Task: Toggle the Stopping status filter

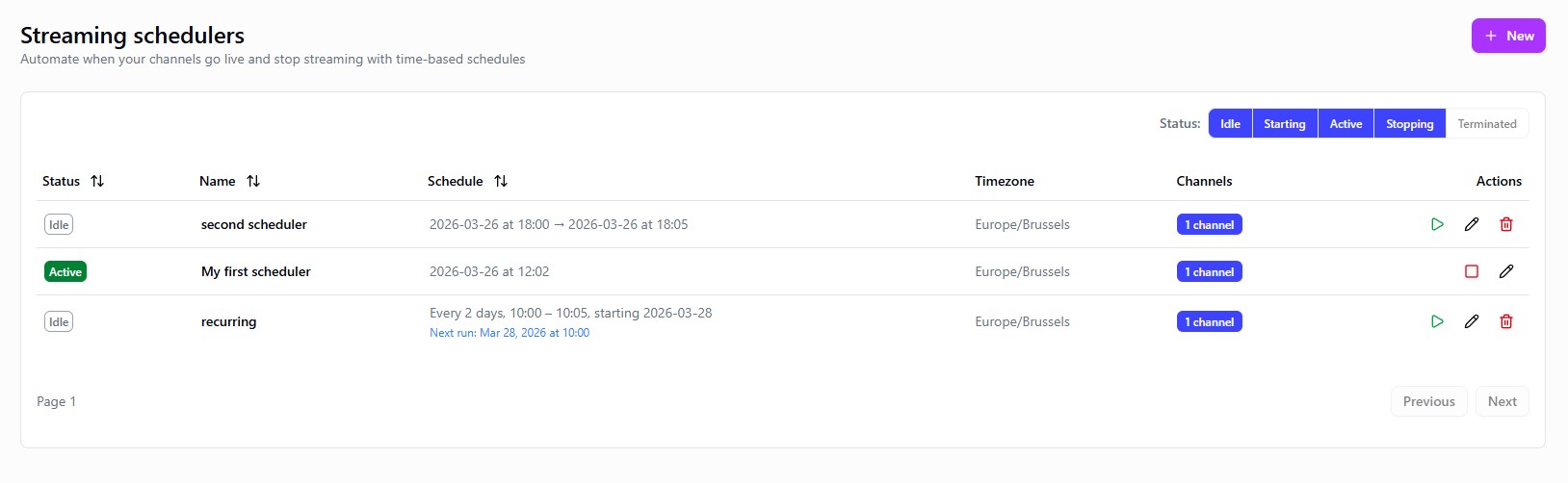Action: (x=1409, y=124)
